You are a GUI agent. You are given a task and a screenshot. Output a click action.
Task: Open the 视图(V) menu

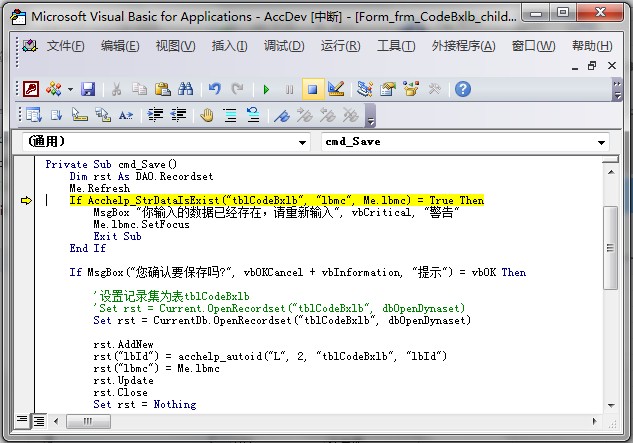click(175, 46)
